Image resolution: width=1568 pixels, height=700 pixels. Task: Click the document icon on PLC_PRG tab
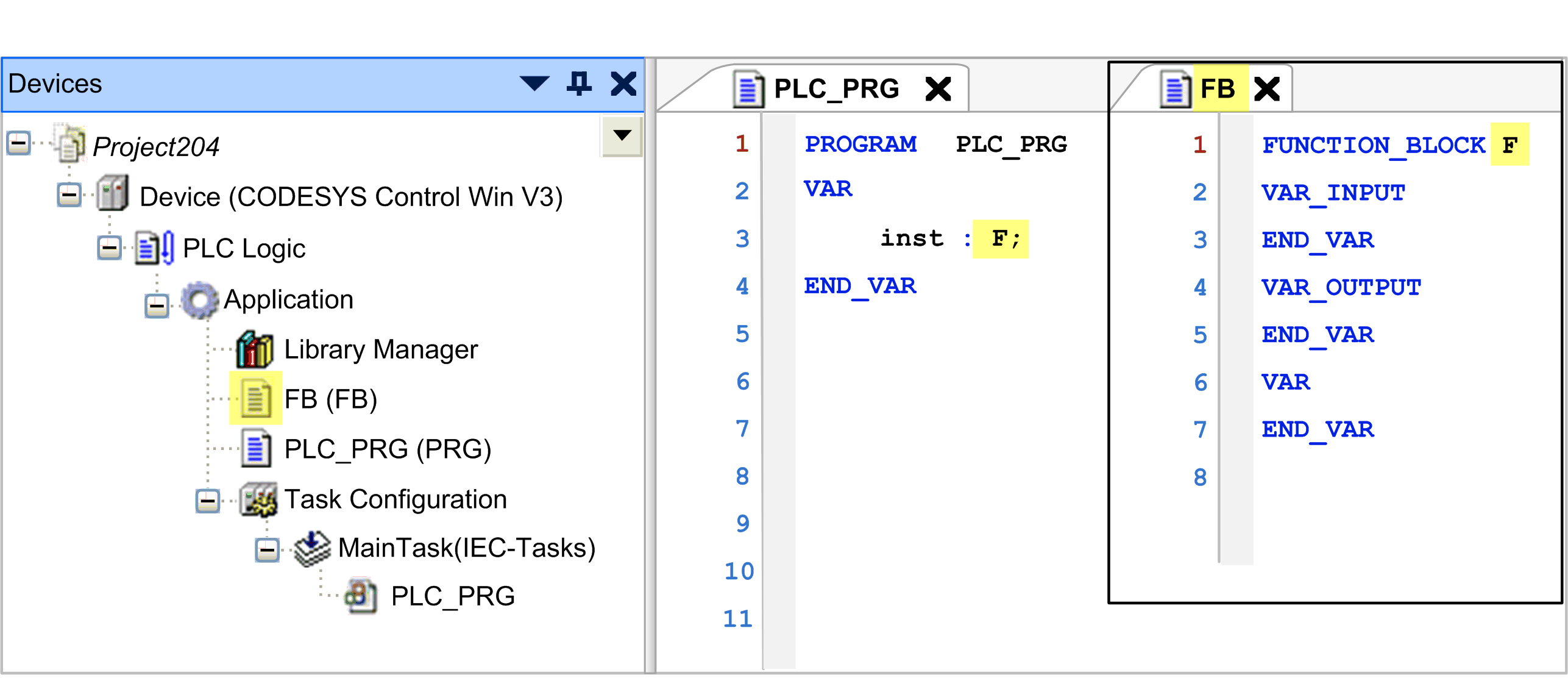pyautogui.click(x=748, y=89)
